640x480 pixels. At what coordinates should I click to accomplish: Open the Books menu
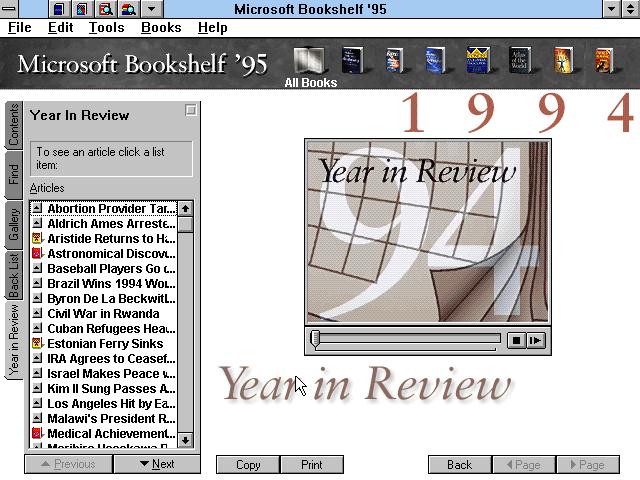161,27
